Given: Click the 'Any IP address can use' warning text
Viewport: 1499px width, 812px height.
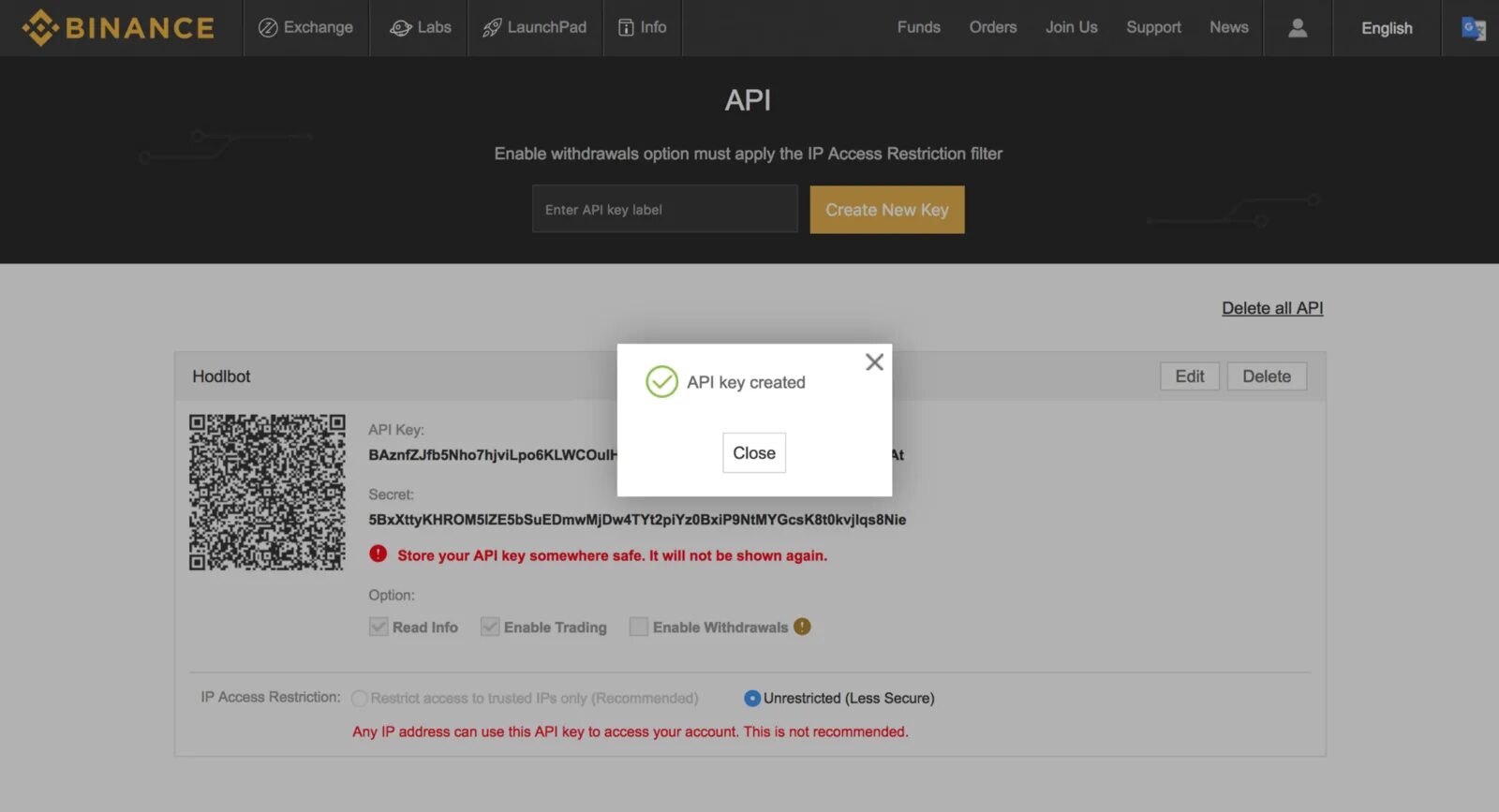Looking at the screenshot, I should (631, 731).
